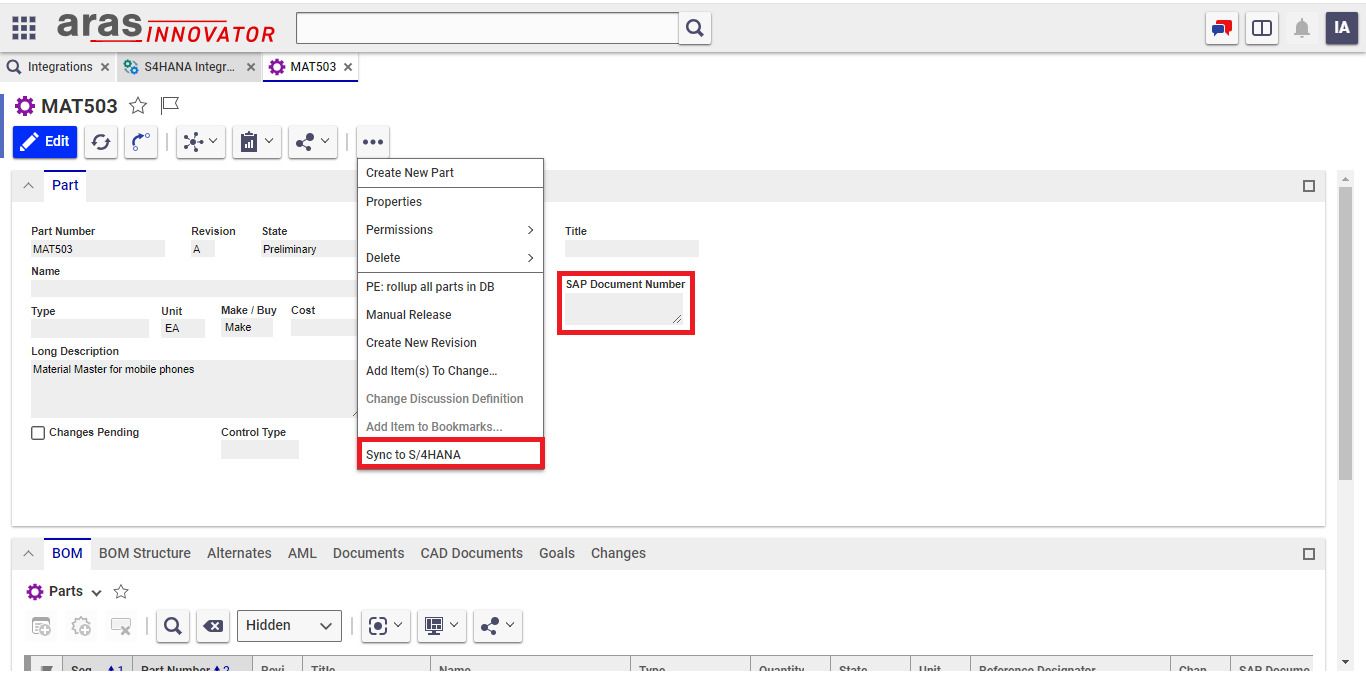Open the monitor display layout dropdown
Viewport: 1366px width, 682px height.
(x=441, y=626)
